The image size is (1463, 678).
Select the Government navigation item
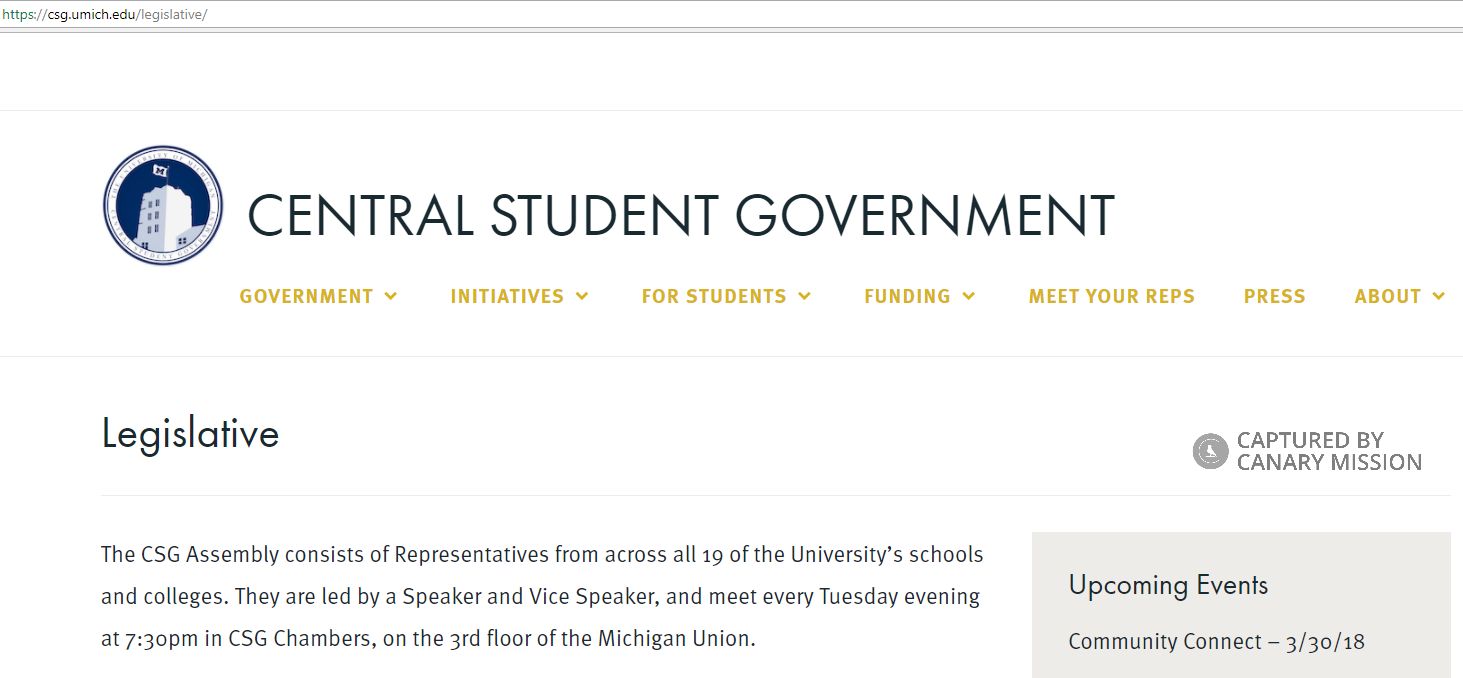click(306, 296)
